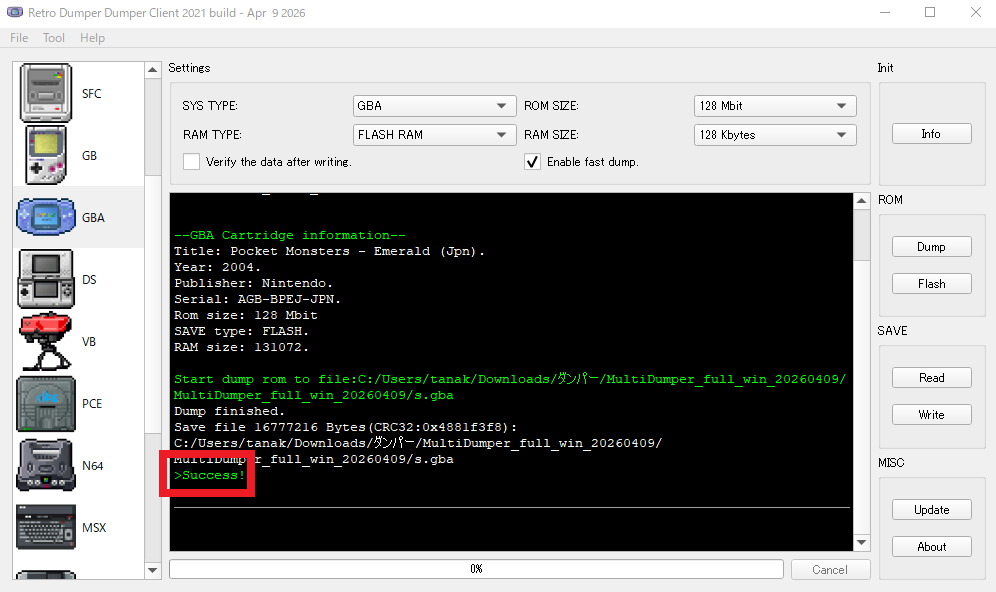The height and width of the screenshot is (592, 996).
Task: Select the MSX computer icon
Action: click(x=46, y=527)
